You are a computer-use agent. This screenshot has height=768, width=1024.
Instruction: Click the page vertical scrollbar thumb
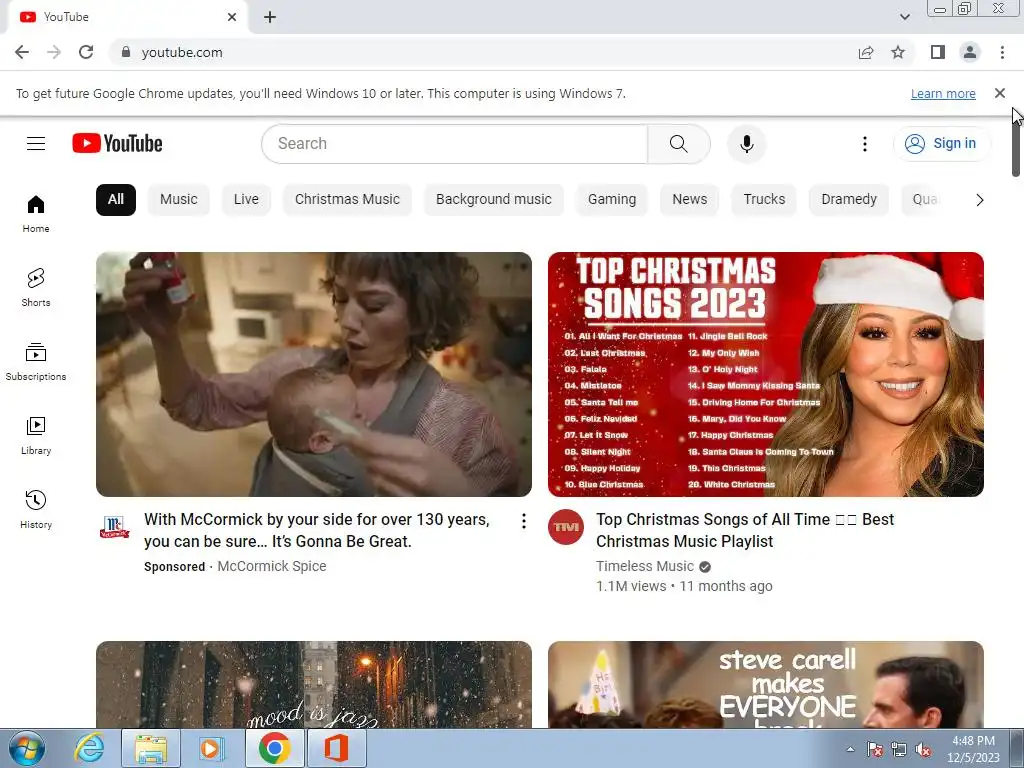tap(1016, 147)
